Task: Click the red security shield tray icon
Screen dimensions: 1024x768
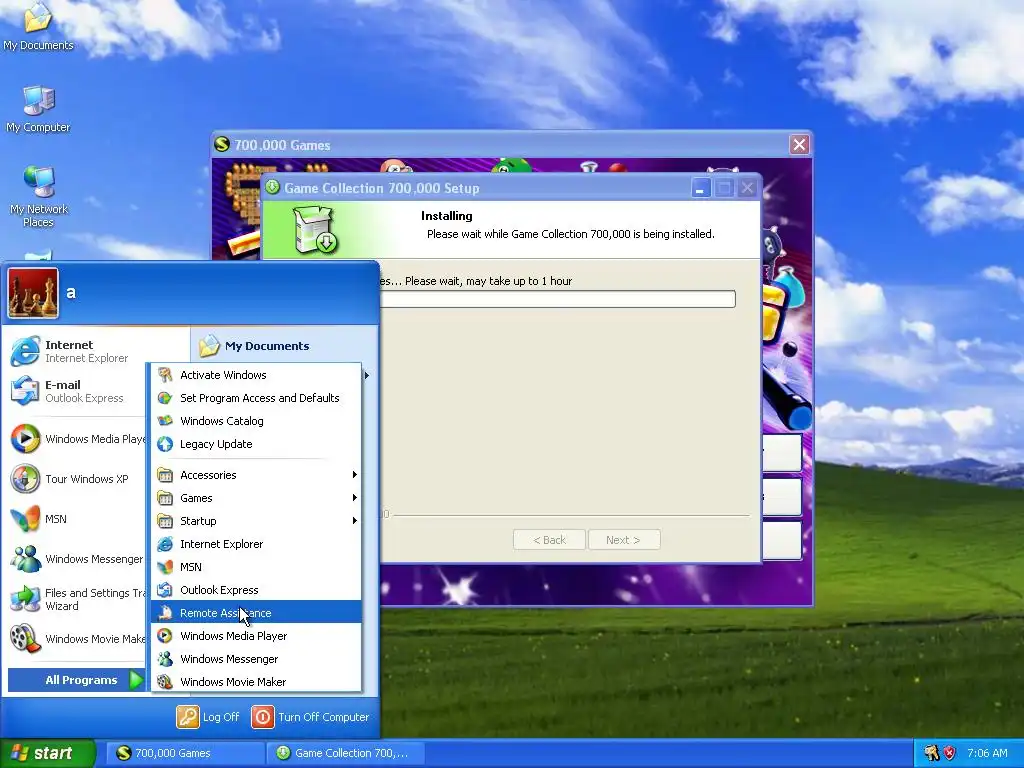Action: pos(949,753)
